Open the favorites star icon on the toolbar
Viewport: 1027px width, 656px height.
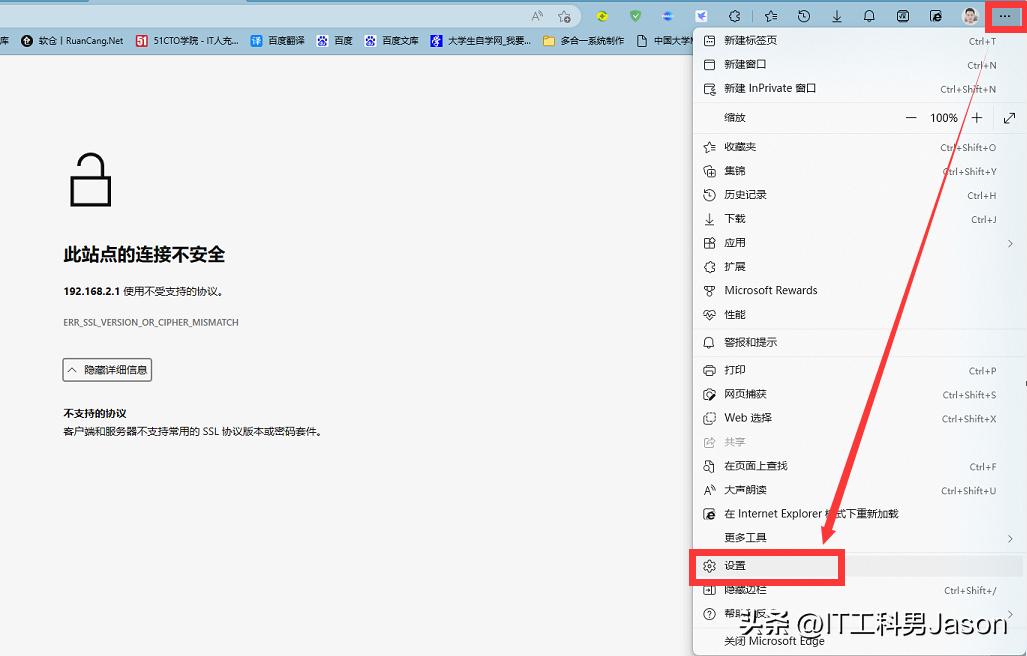[770, 15]
